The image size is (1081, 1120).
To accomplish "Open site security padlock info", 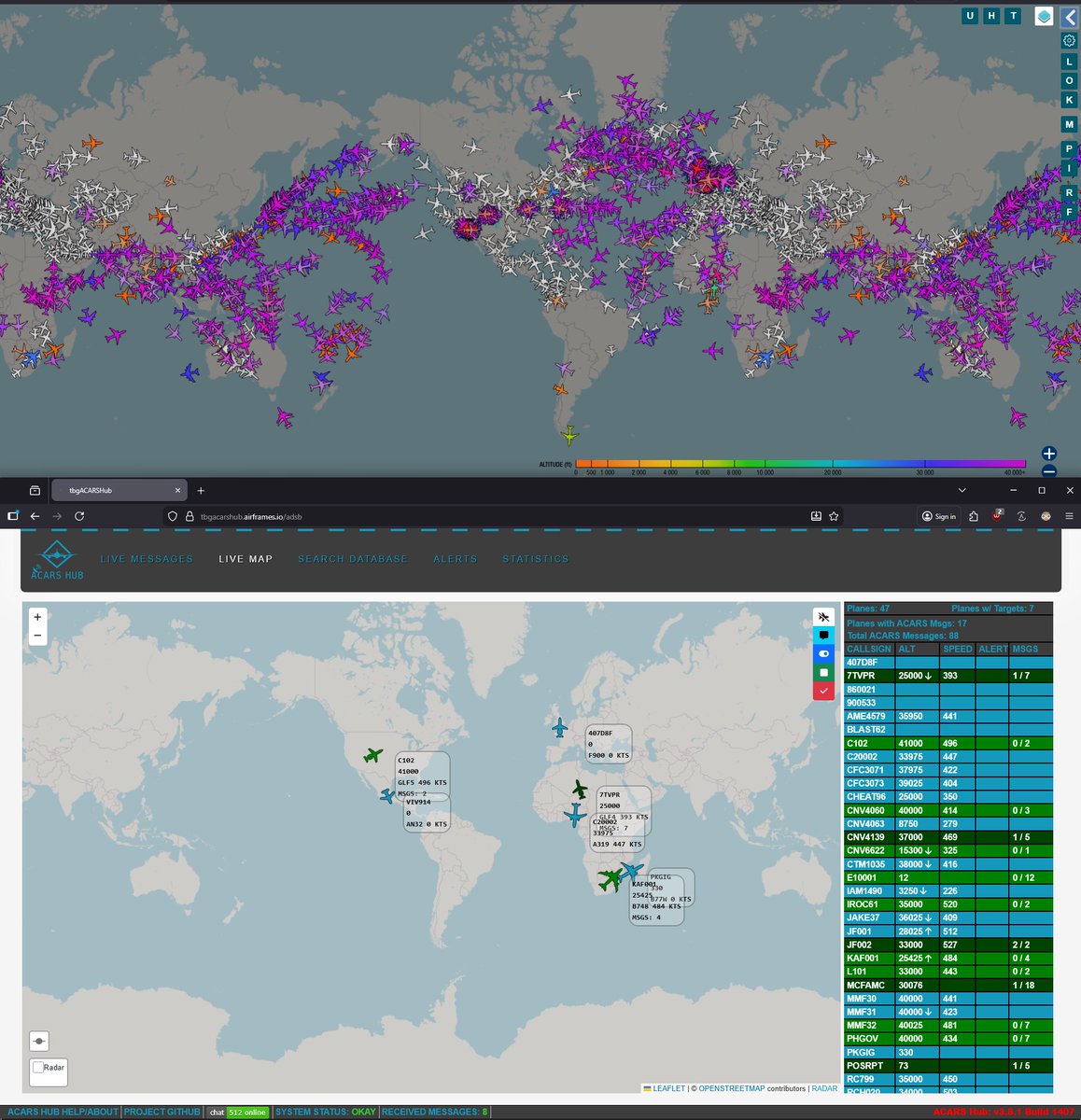I will pos(189,516).
